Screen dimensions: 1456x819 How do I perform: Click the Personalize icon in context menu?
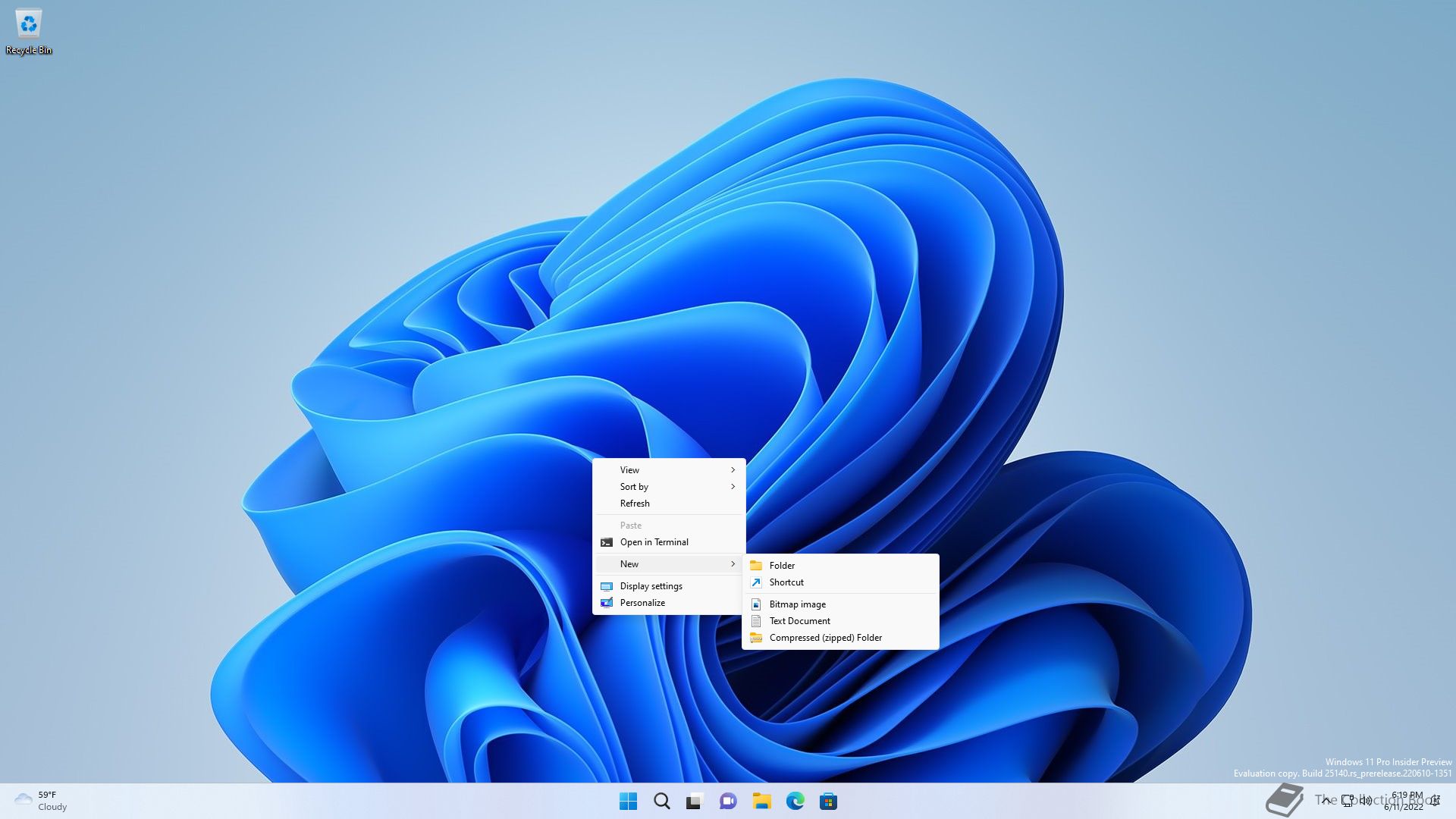[607, 603]
